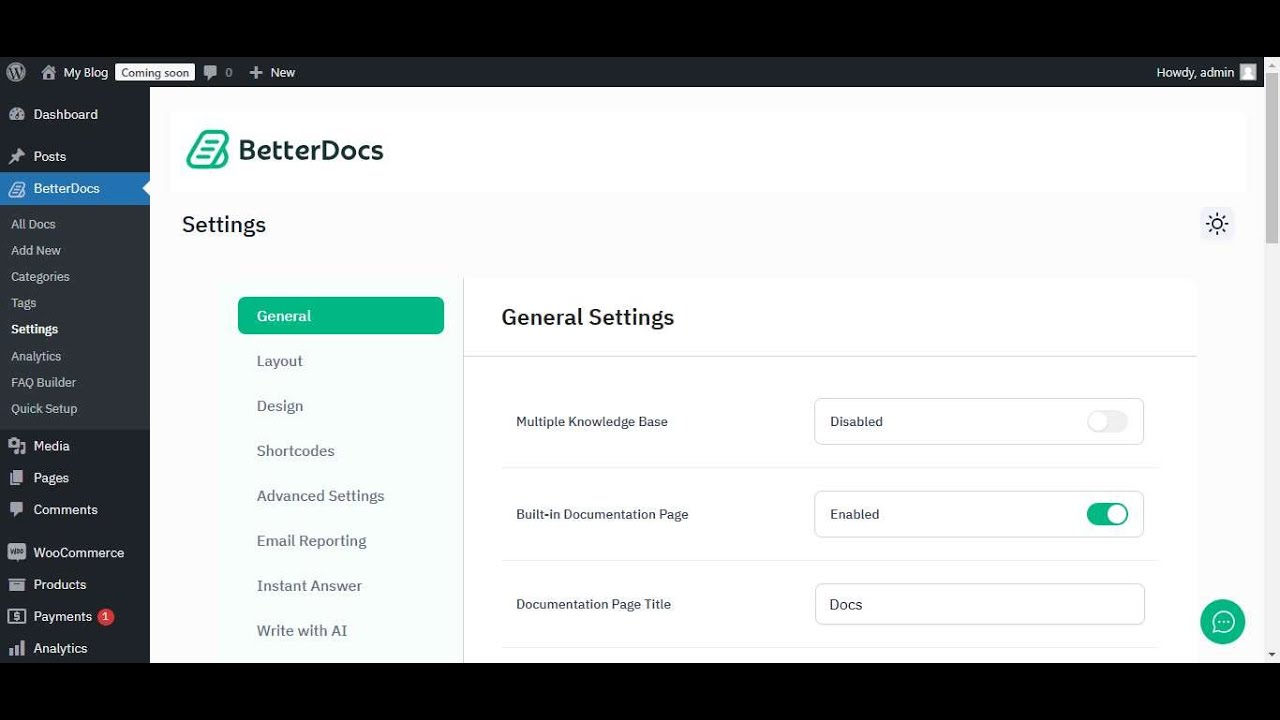Click the Payments dollar icon

(17, 616)
